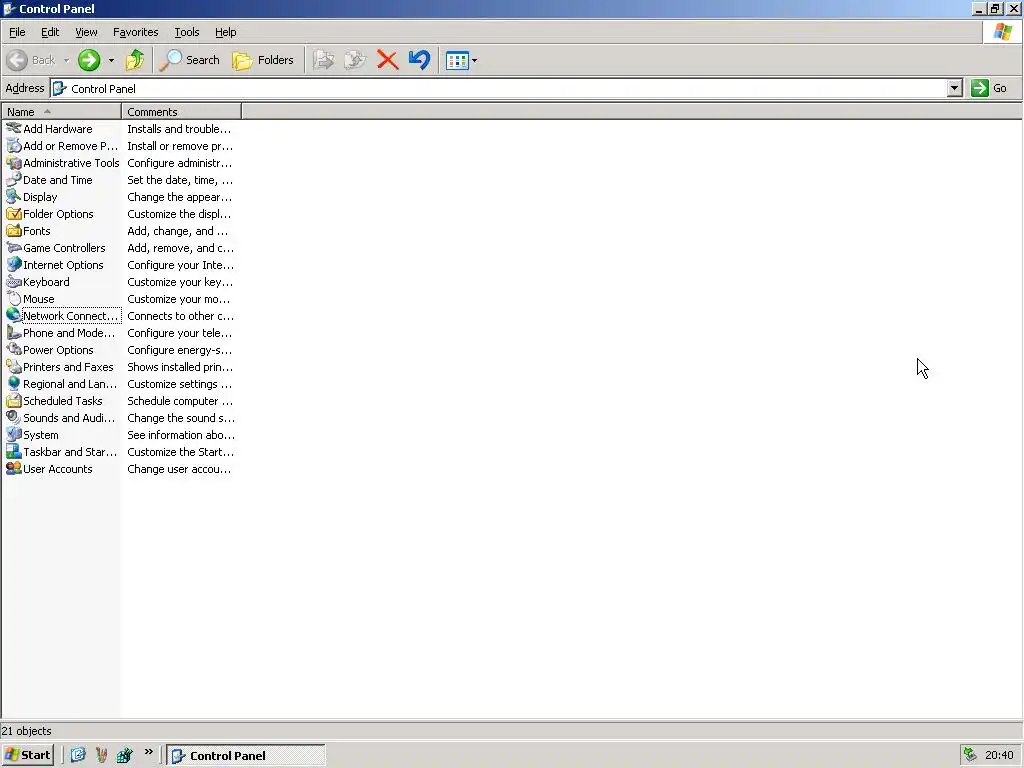Click the Copy To toolbar icon

pos(355,60)
